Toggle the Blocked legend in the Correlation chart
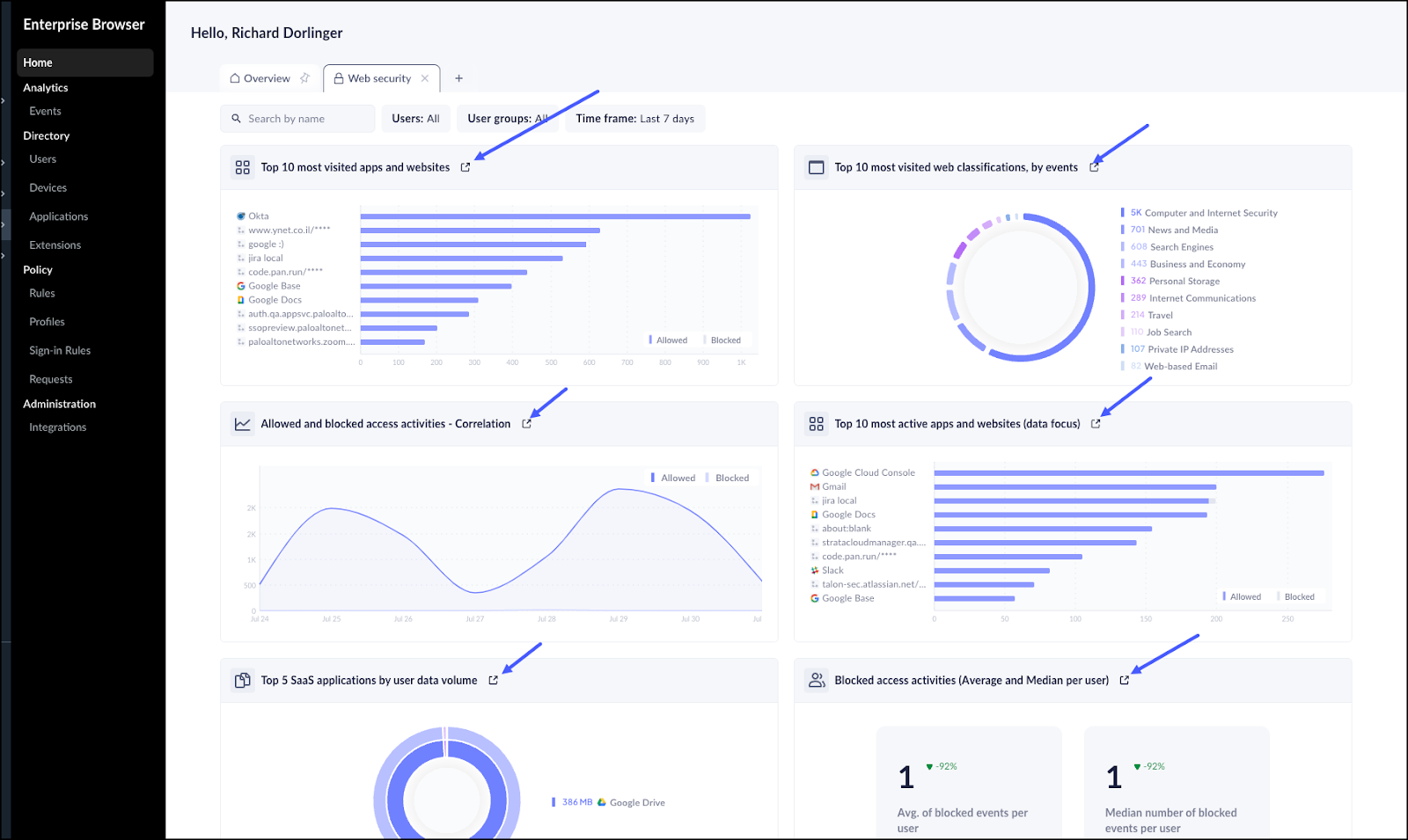 tap(728, 478)
